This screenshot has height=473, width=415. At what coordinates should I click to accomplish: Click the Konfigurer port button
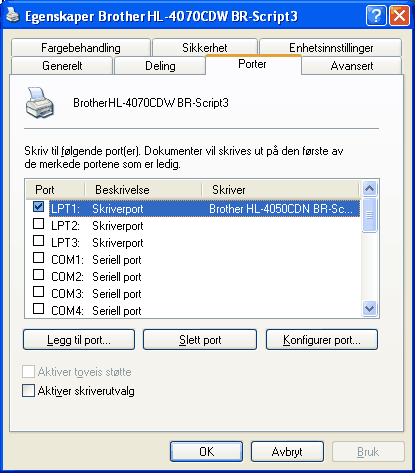pos(322,340)
